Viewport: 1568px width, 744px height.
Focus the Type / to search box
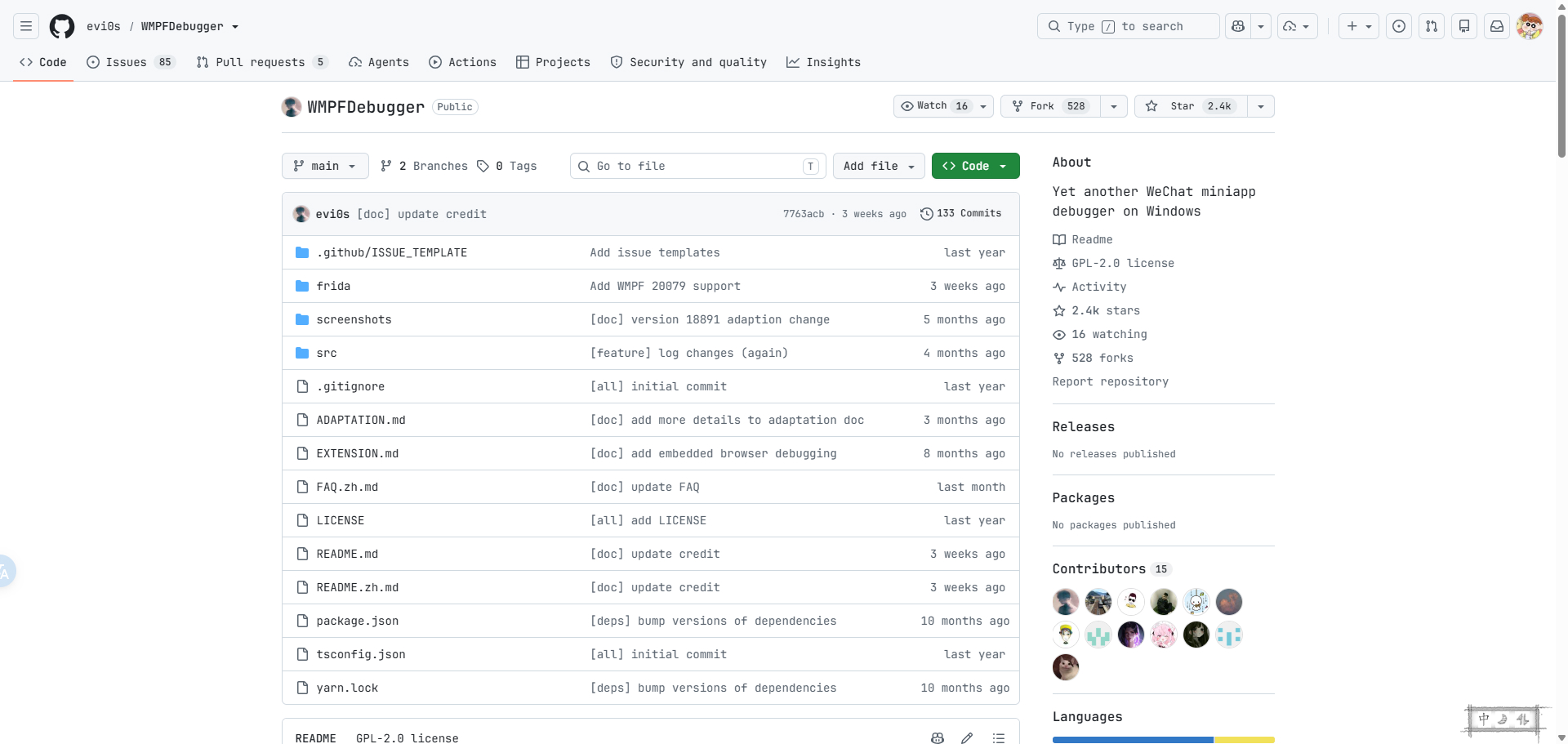tap(1129, 26)
